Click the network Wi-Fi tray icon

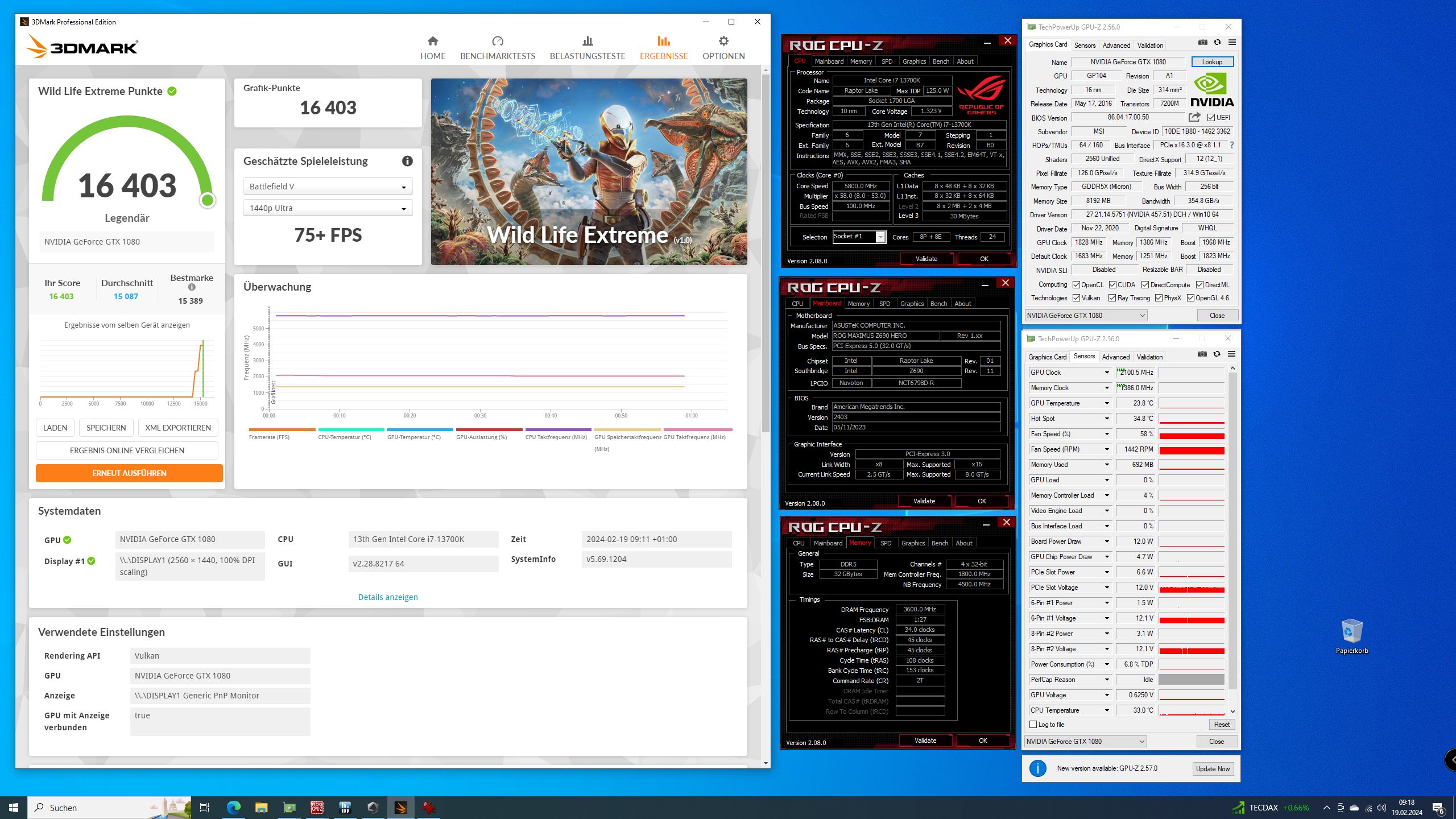coord(1368,808)
